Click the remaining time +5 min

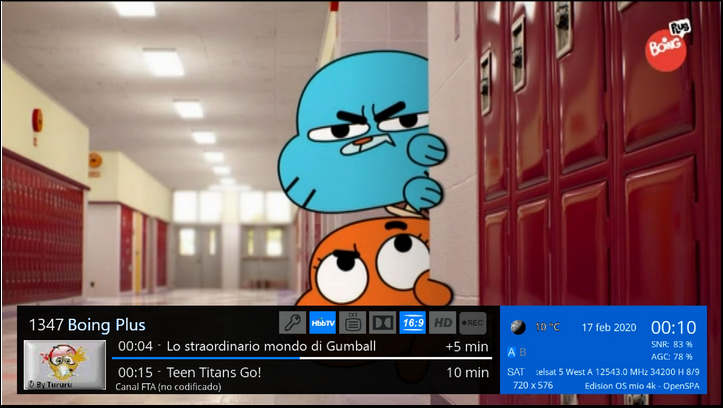467,347
